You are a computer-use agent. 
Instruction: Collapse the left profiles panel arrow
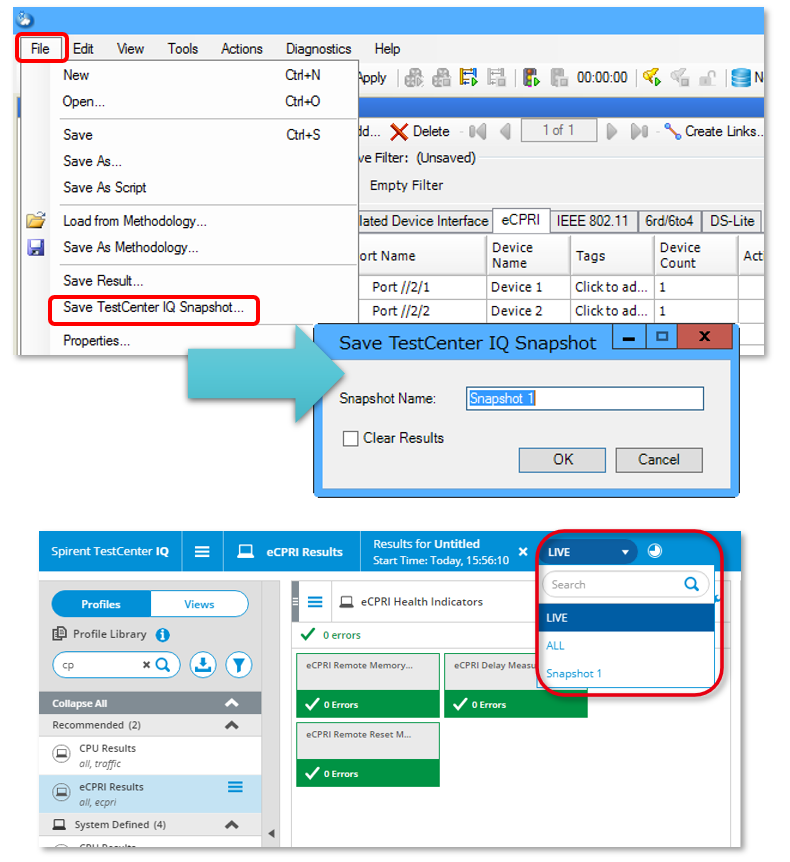tap(271, 833)
